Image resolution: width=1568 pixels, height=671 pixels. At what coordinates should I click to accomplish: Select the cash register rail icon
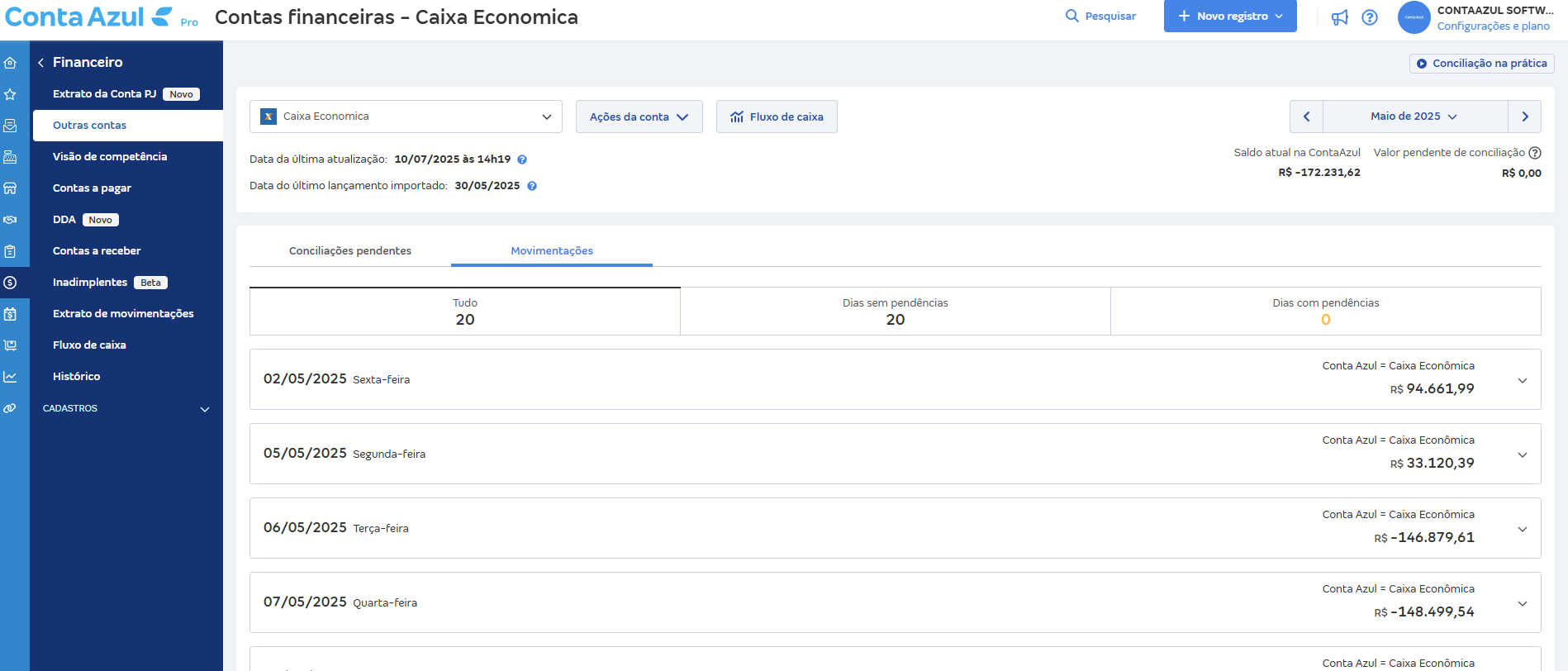pyautogui.click(x=10, y=157)
